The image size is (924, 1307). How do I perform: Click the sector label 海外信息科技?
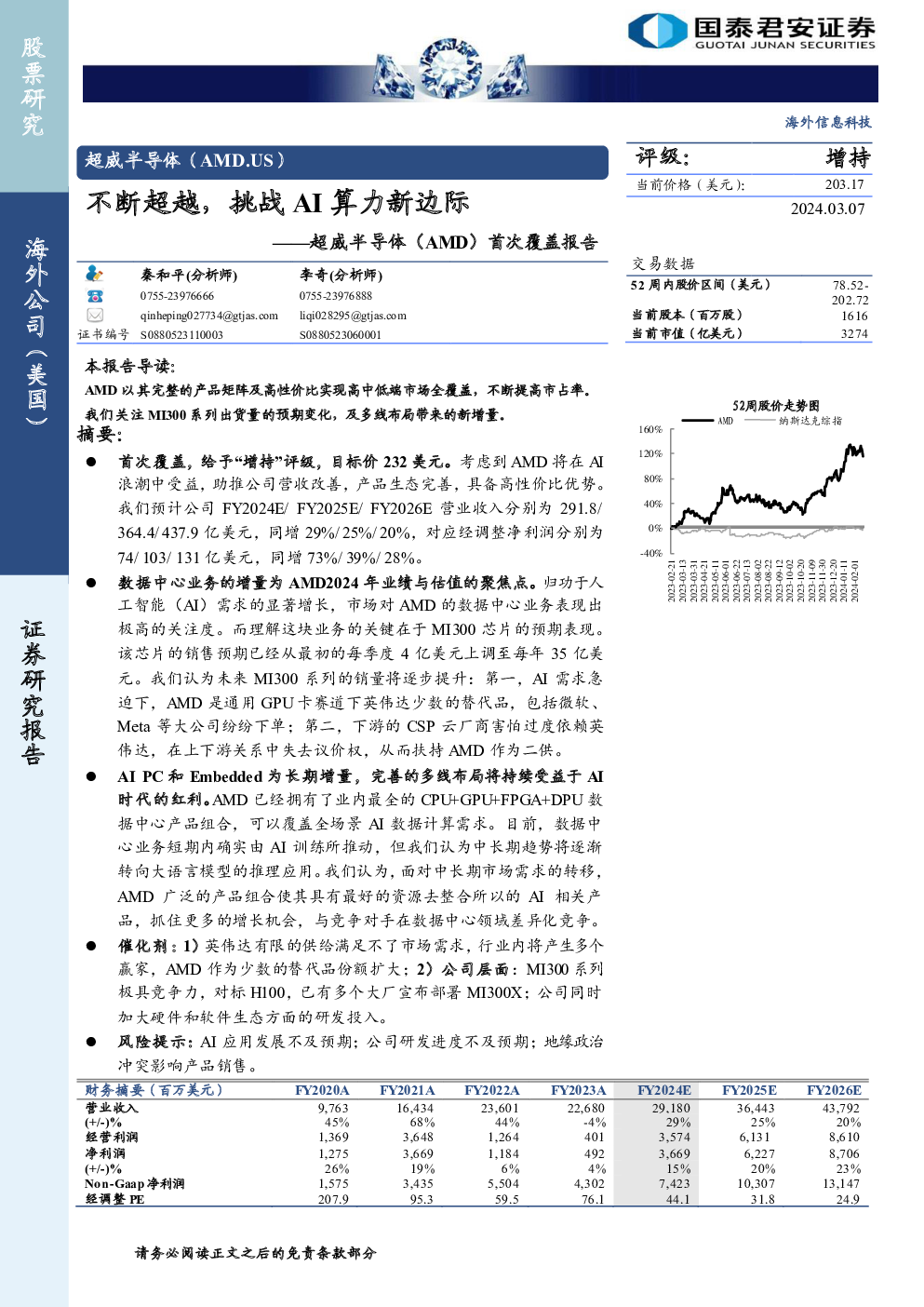[828, 122]
